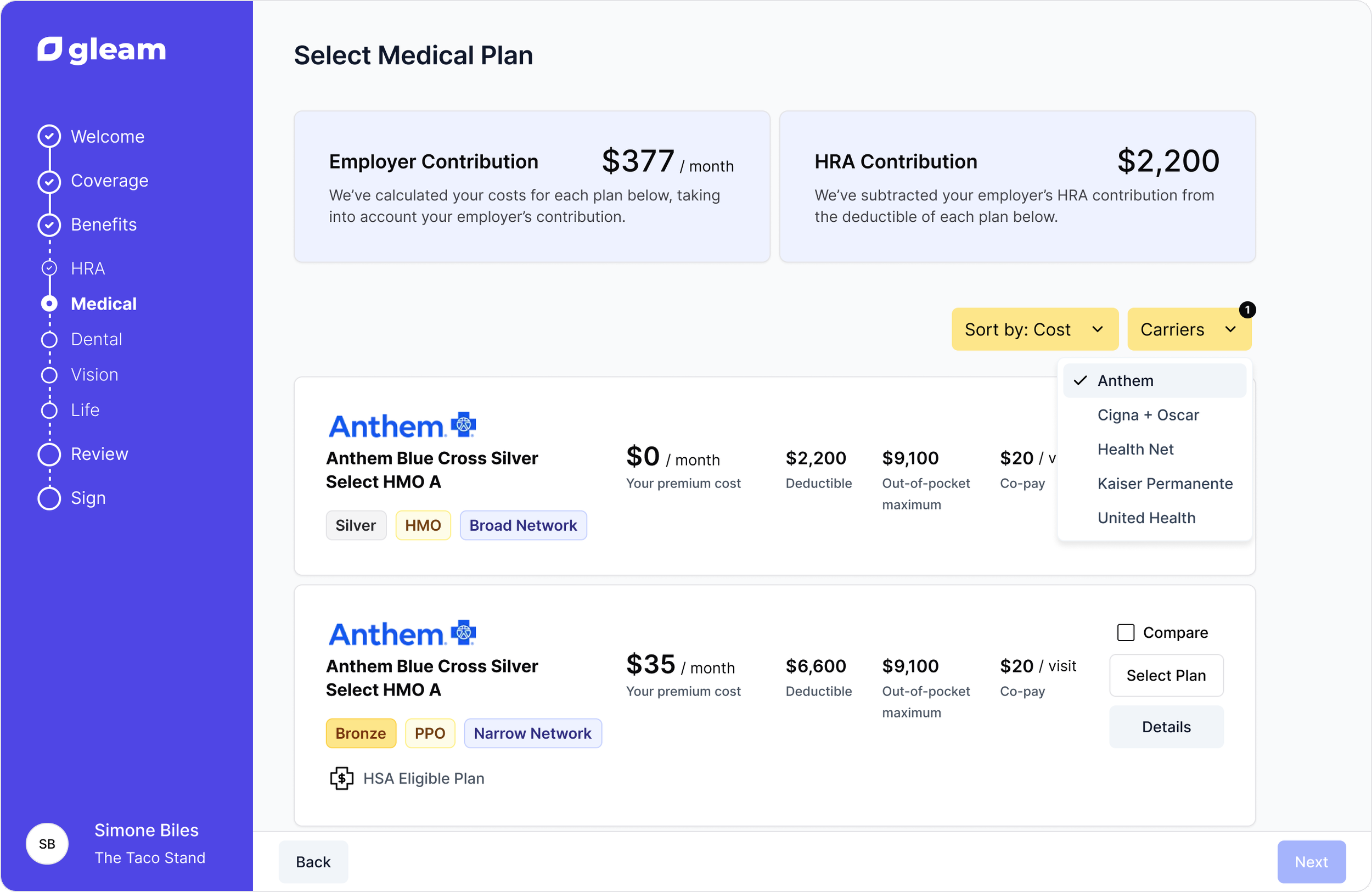Viewport: 1372px width, 892px height.
Task: Open the plan Details button
Action: 1166,727
